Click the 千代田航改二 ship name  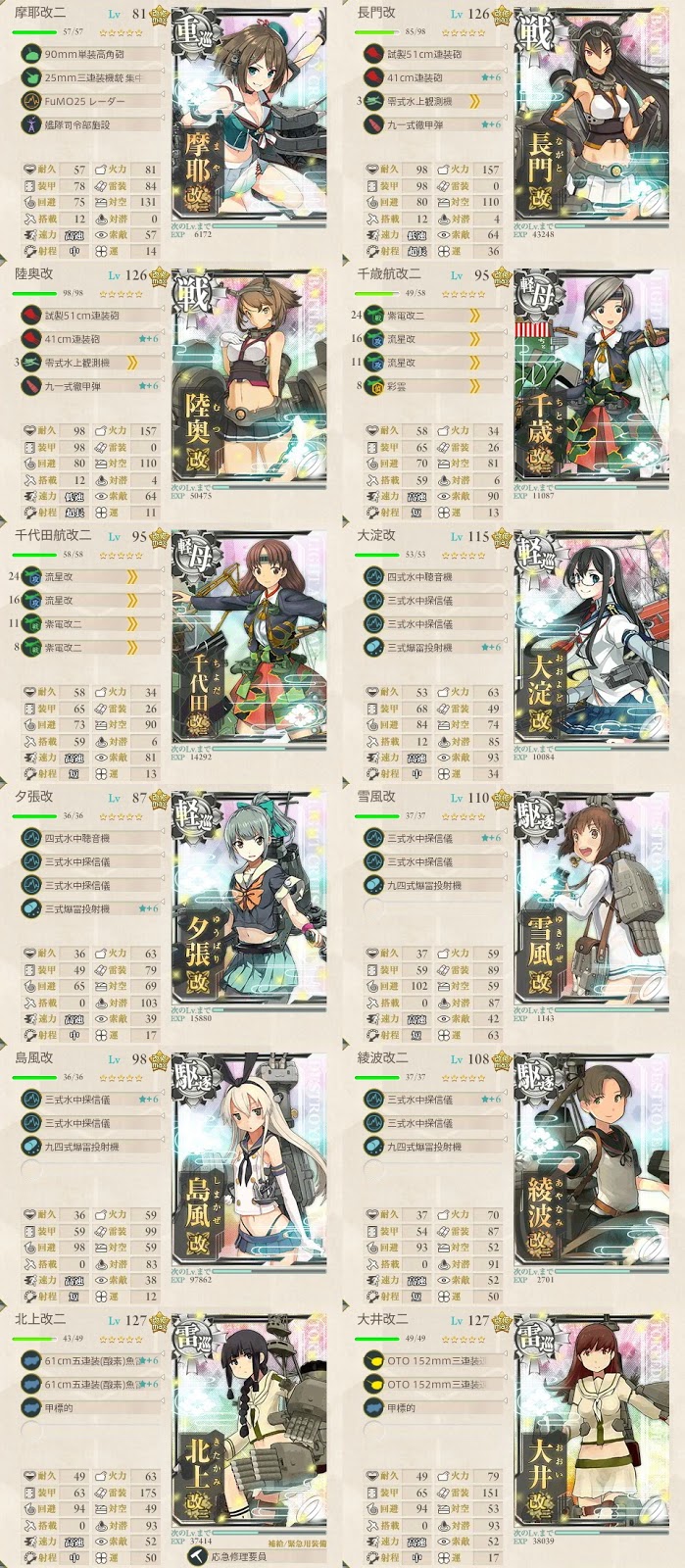[53, 535]
